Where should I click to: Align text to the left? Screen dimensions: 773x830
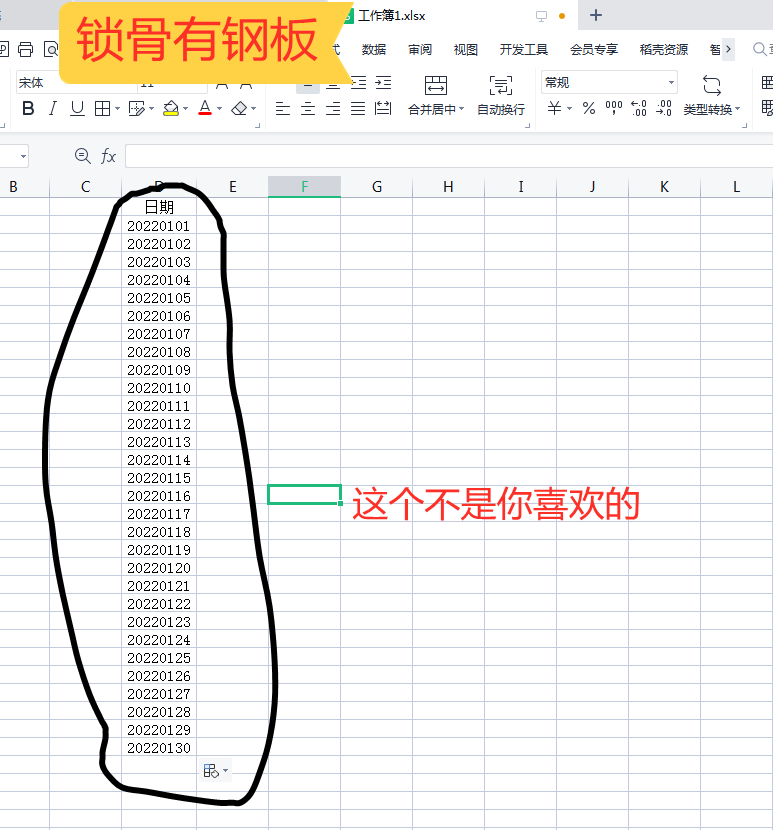283,109
